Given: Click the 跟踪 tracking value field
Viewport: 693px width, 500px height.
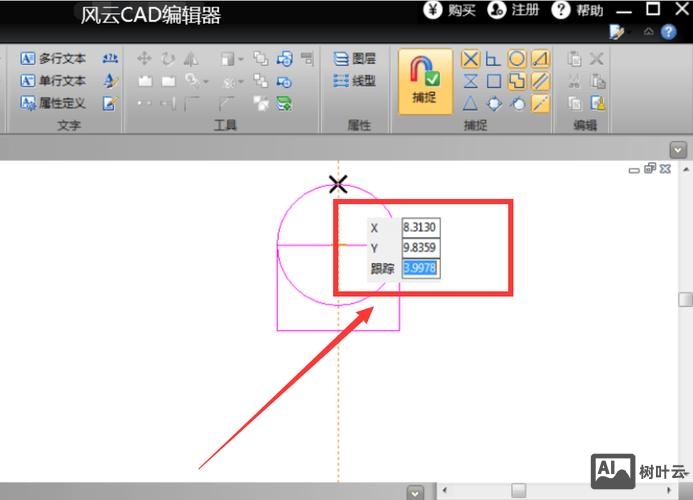Looking at the screenshot, I should 420,268.
